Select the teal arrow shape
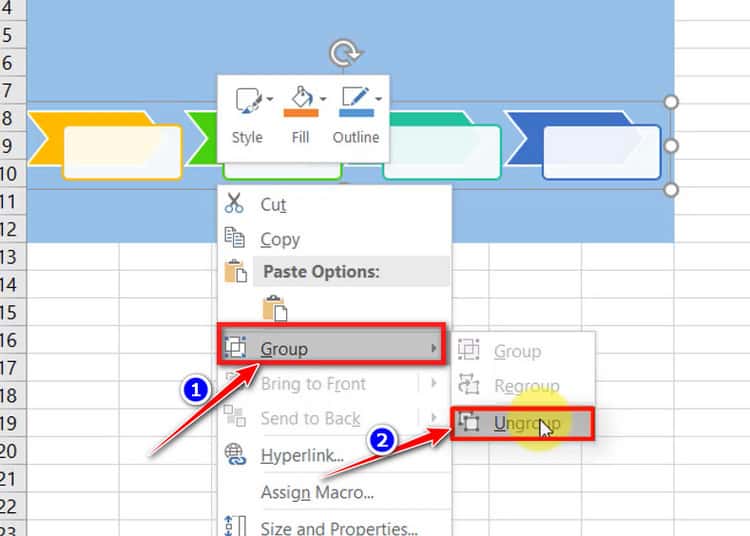This screenshot has width=750, height=536. [x=430, y=118]
